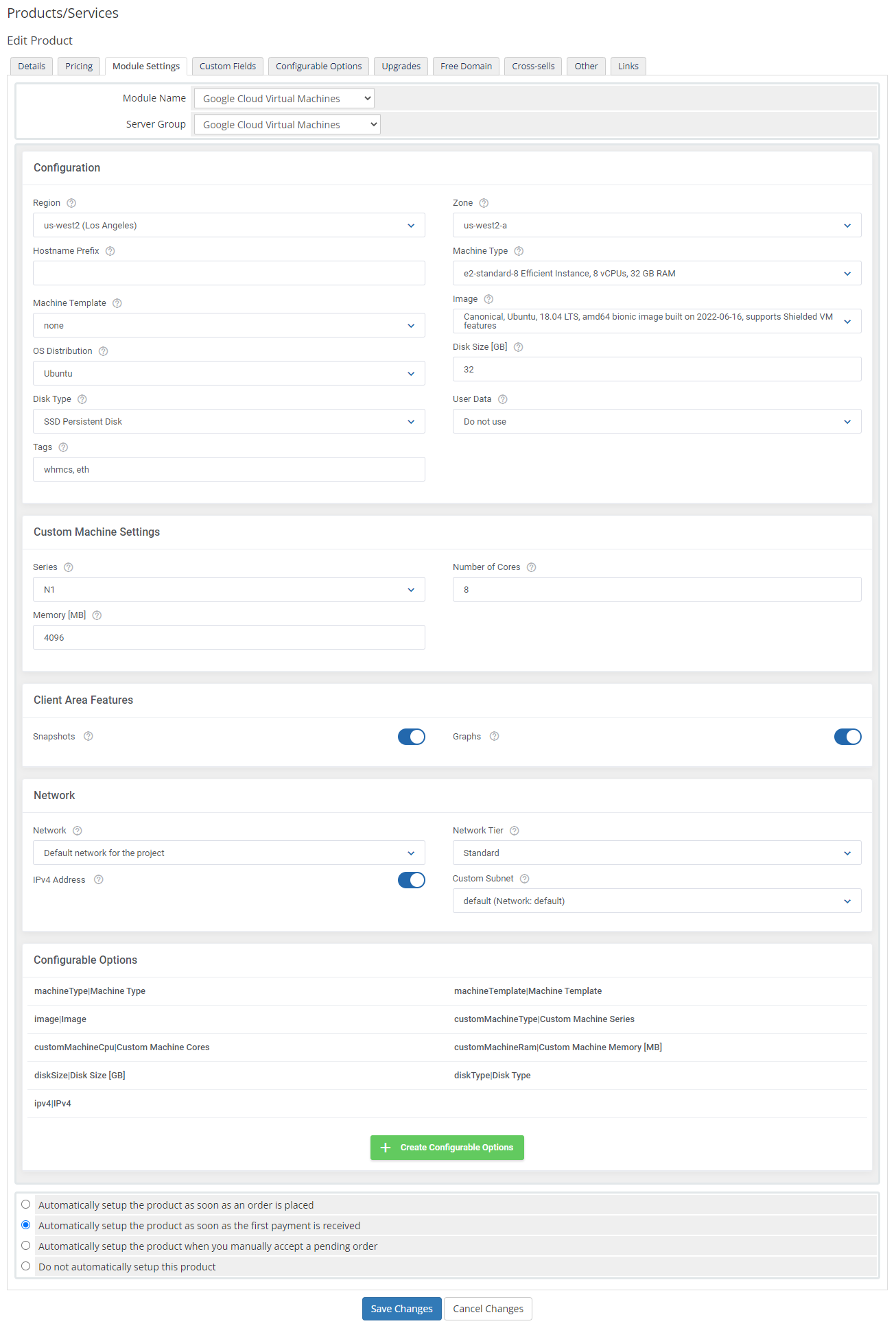Click the help icon next to Zone

tap(484, 203)
